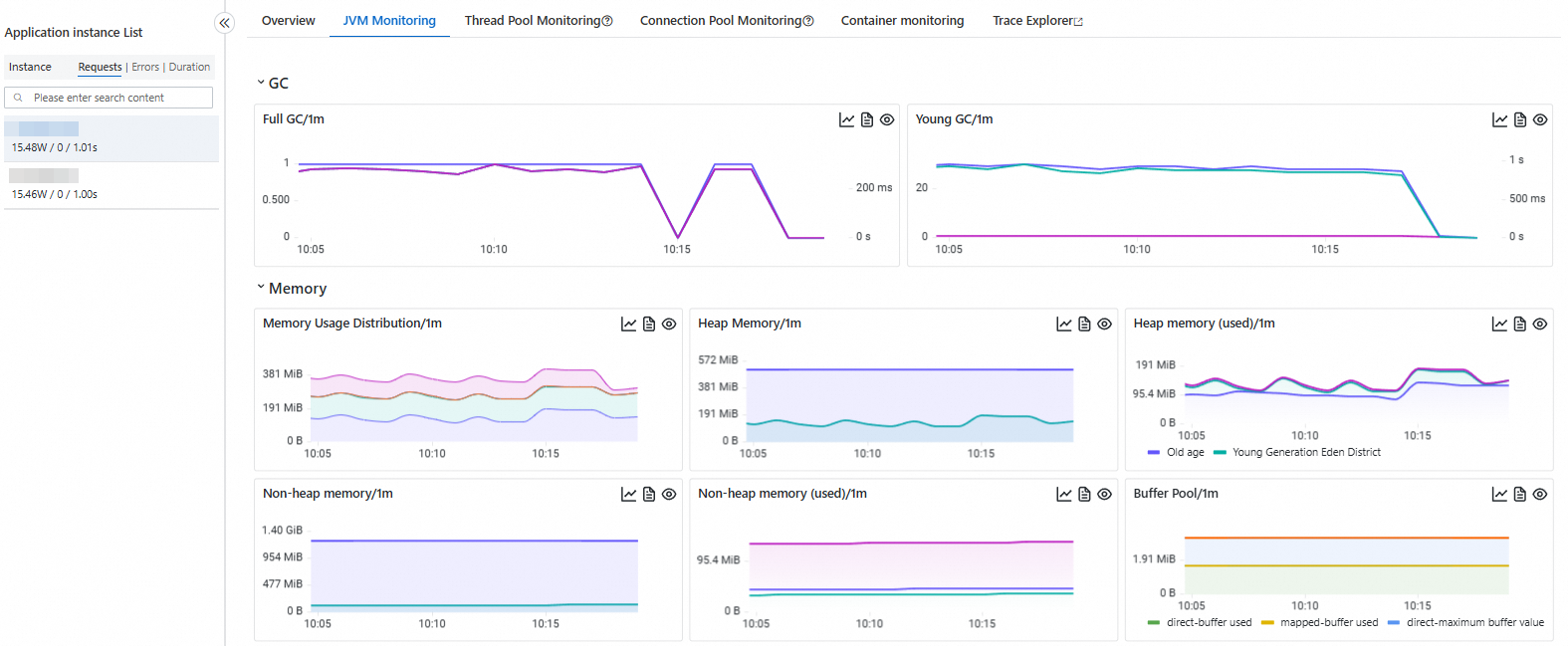Click document icon on Non-heap memory (used) panel

[x=1085, y=495]
